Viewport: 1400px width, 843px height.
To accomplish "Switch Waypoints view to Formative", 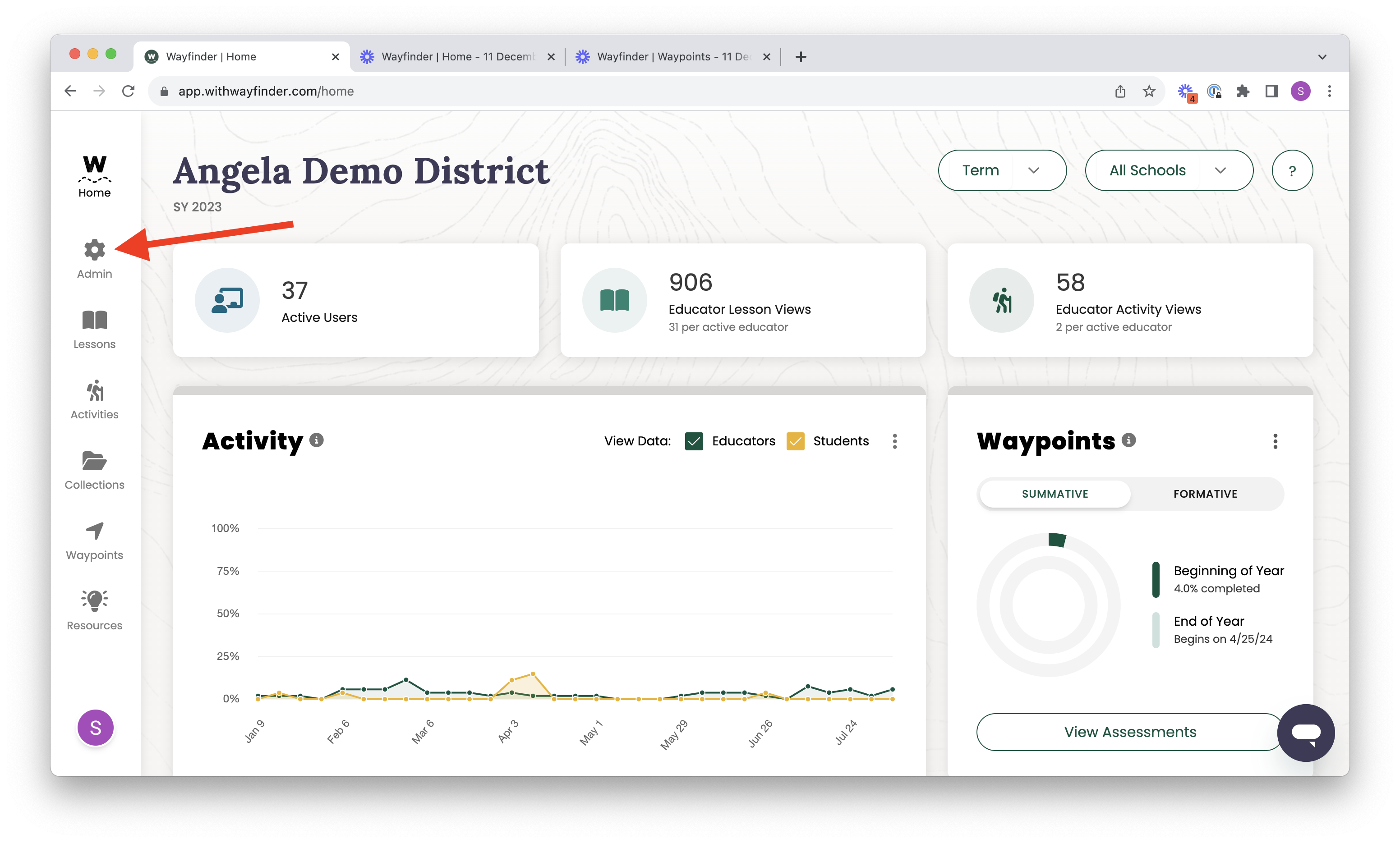I will [x=1205, y=494].
